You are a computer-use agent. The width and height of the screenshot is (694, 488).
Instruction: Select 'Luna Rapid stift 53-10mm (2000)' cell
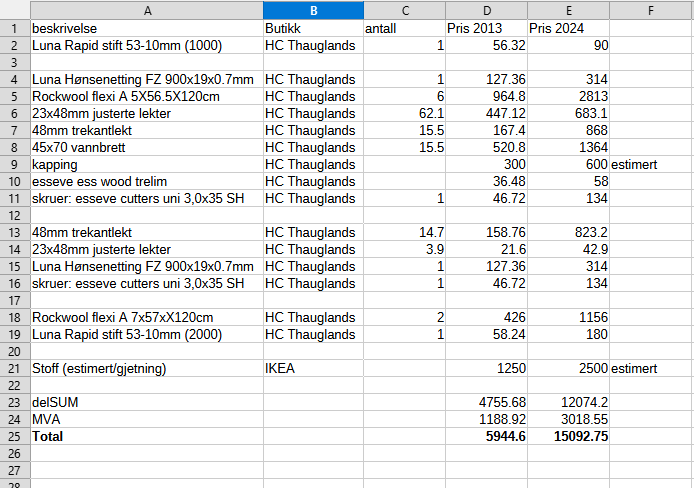click(x=147, y=334)
